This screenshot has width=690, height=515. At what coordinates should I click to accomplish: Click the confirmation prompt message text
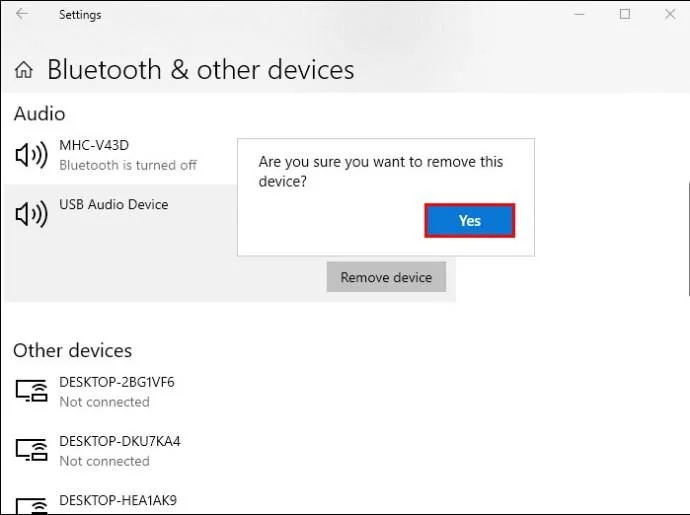pyautogui.click(x=381, y=171)
